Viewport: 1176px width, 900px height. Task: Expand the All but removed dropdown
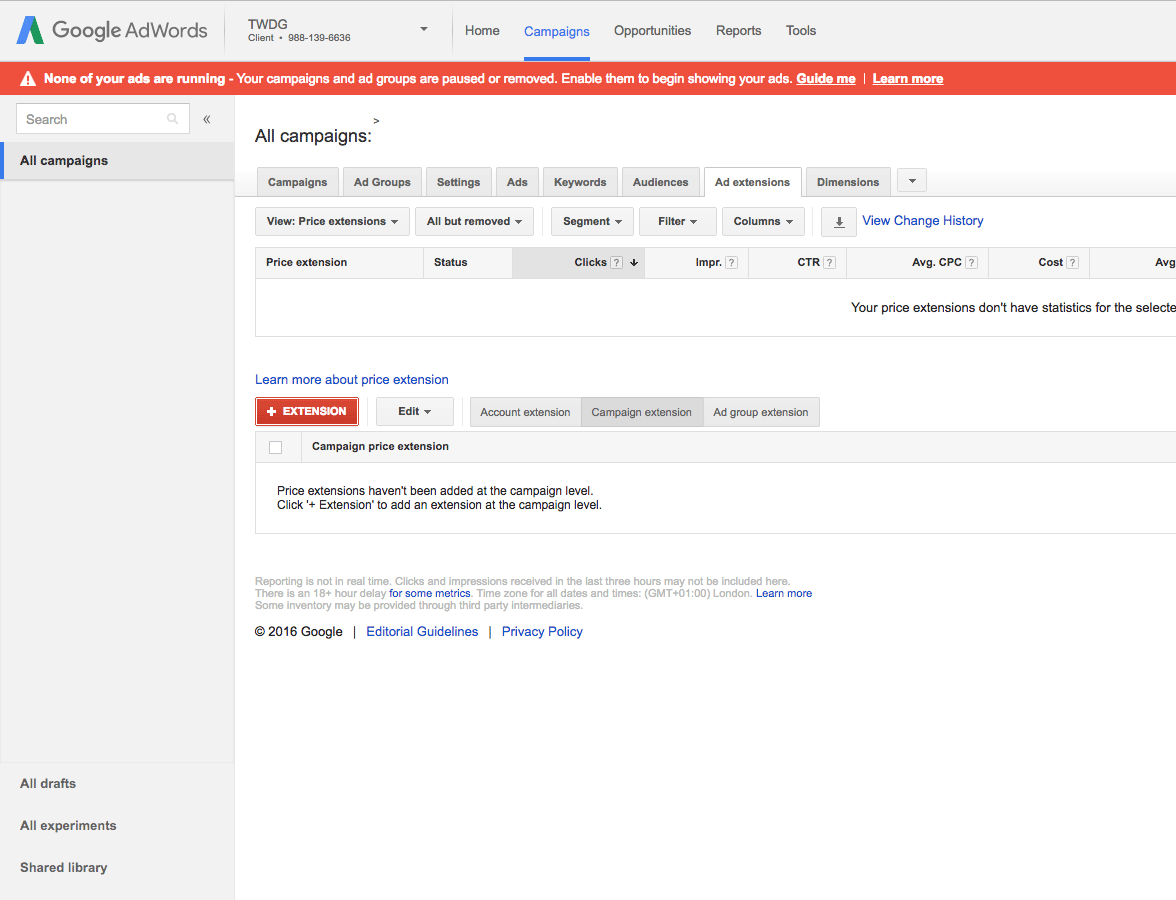click(x=474, y=222)
